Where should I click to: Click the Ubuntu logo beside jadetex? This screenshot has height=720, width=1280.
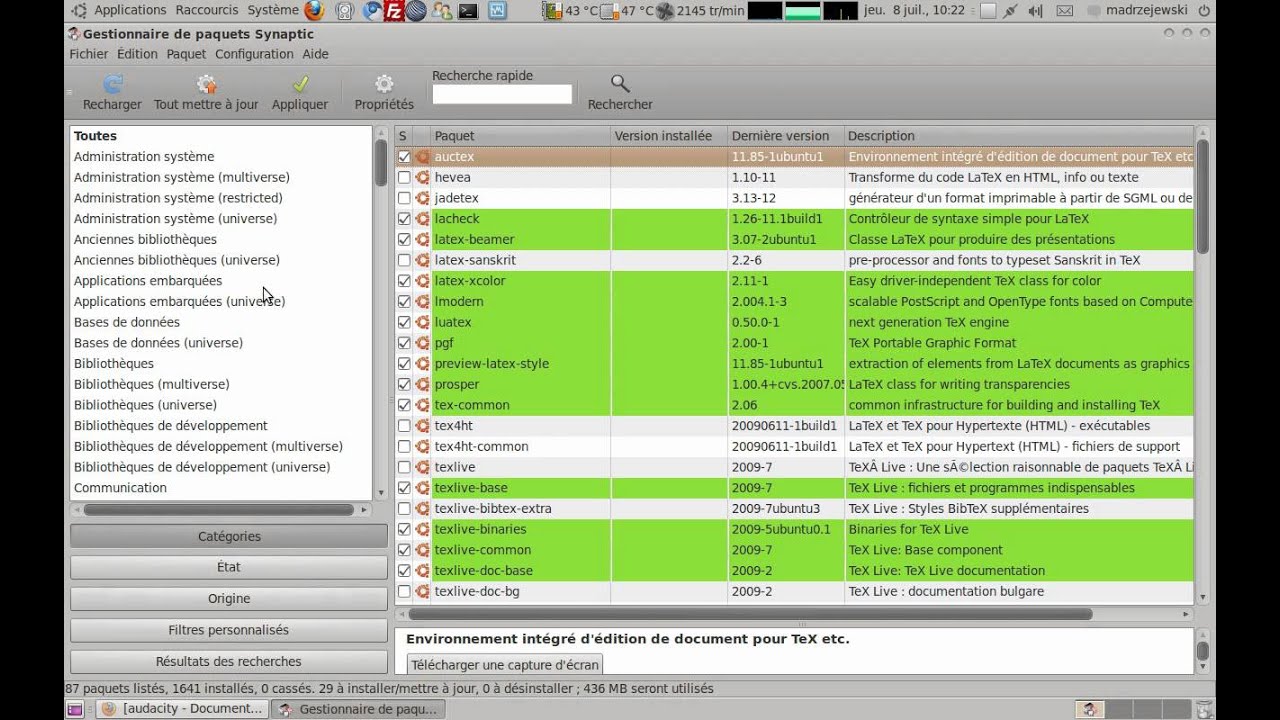coord(422,198)
